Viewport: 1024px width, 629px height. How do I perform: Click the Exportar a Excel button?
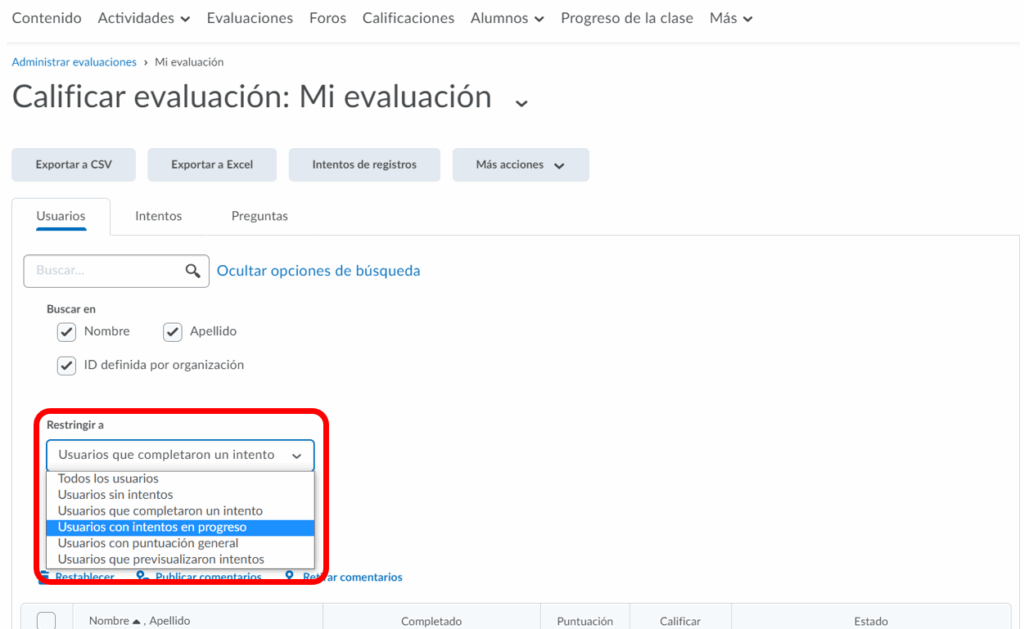pyautogui.click(x=212, y=165)
